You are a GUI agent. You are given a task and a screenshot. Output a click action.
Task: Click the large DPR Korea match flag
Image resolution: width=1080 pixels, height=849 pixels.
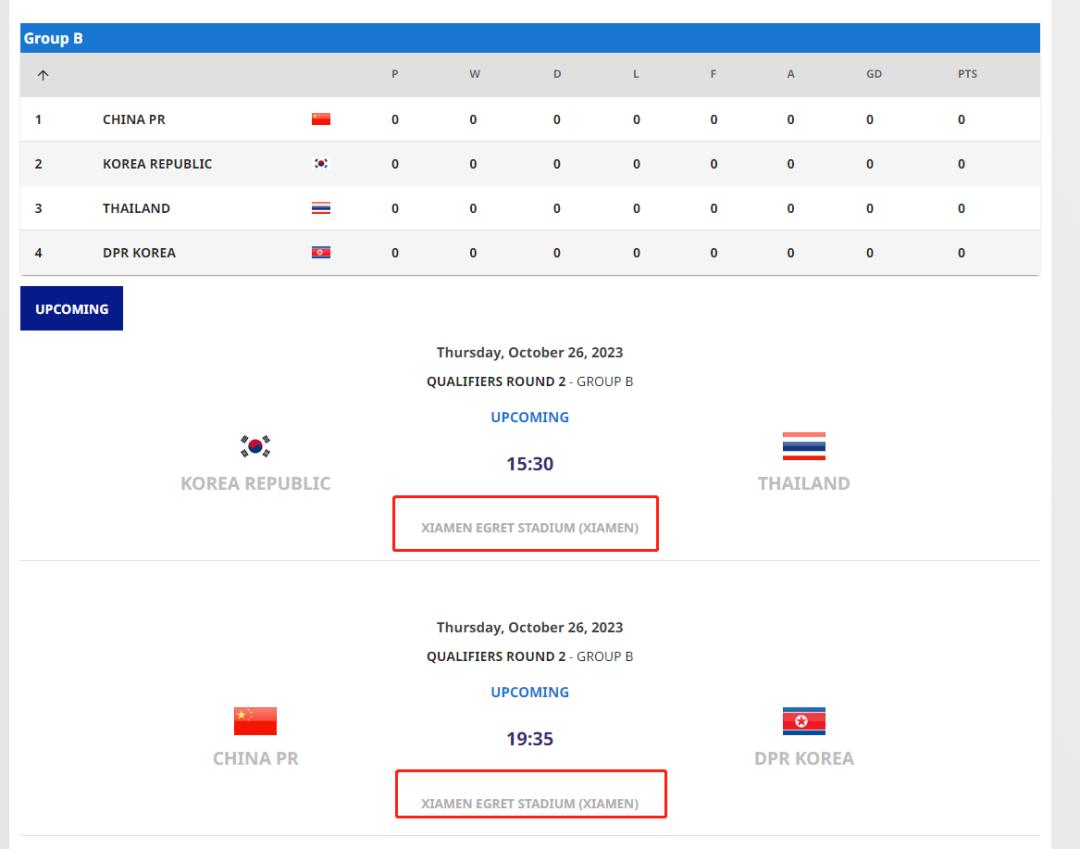804,721
